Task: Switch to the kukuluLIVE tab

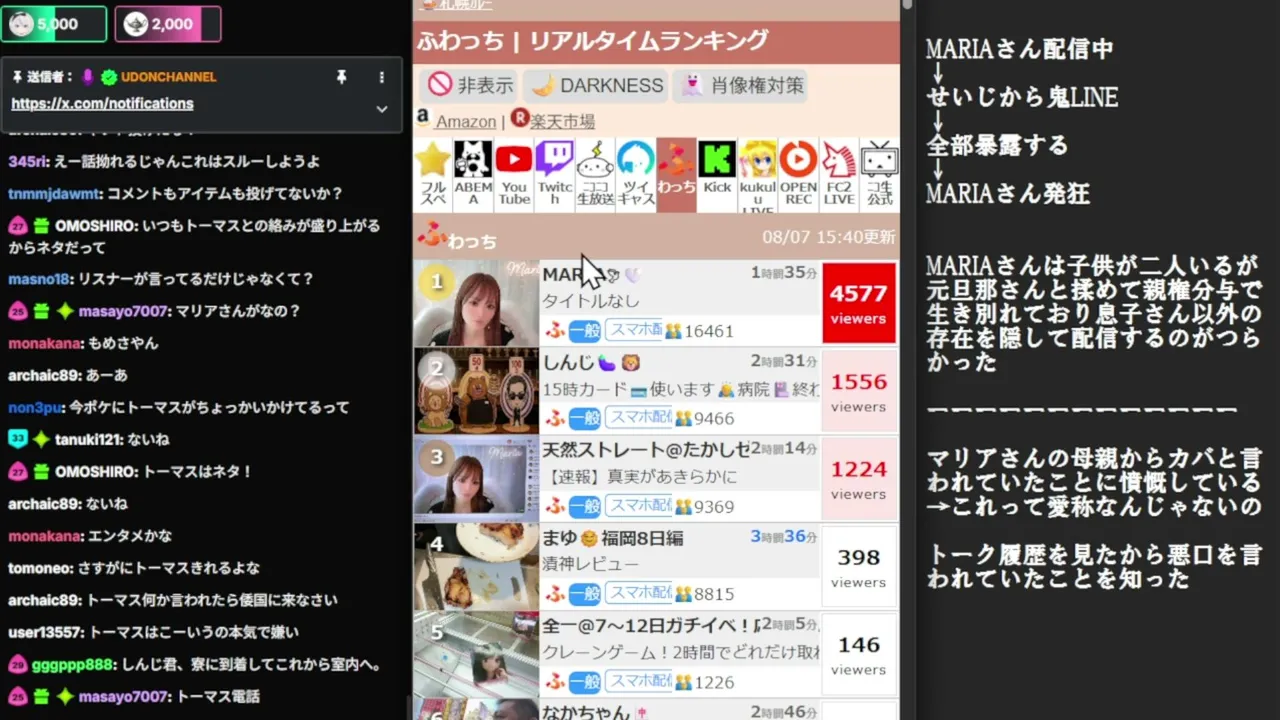Action: [758, 175]
